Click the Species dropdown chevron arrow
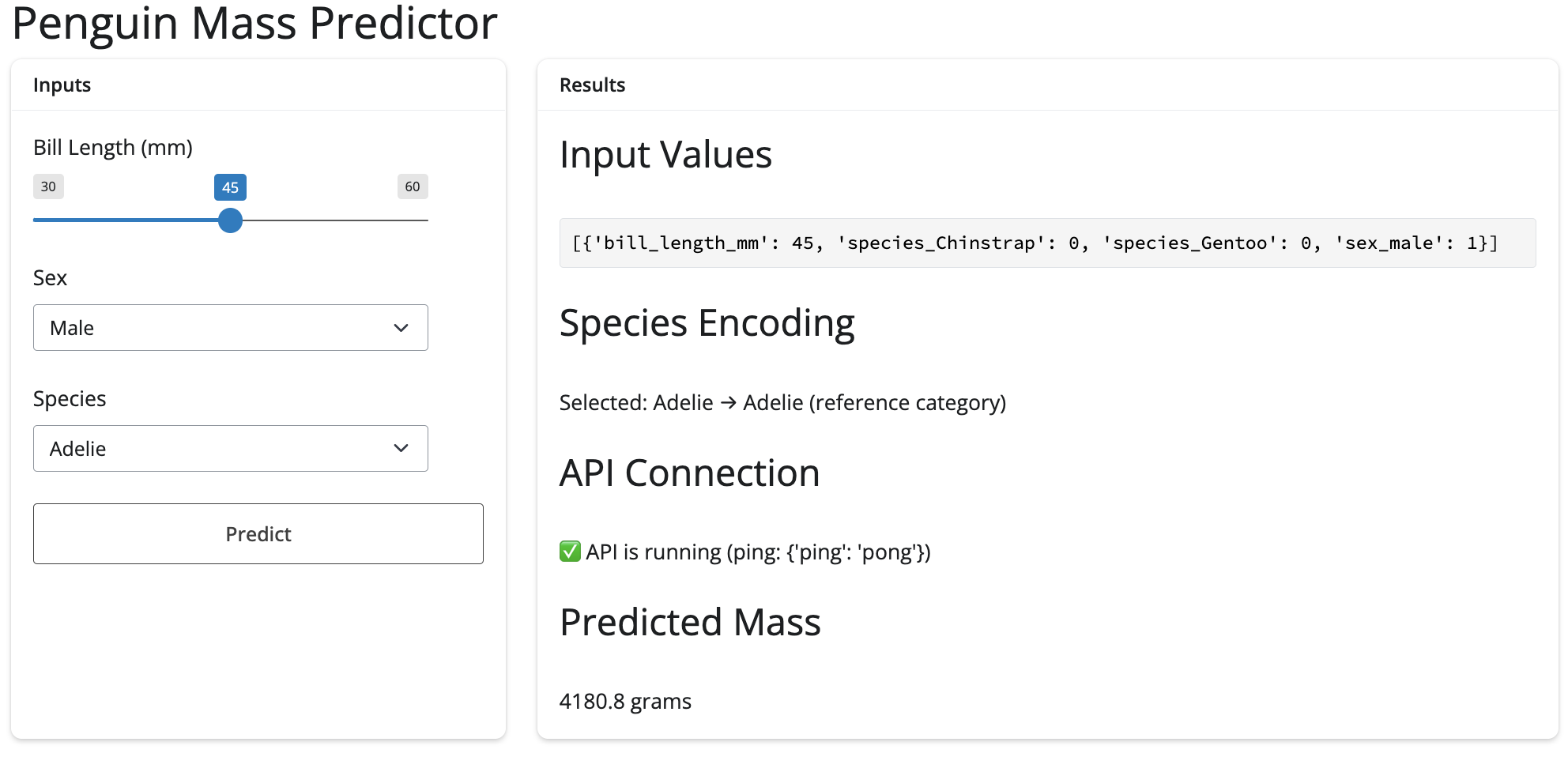This screenshot has height=757, width=1568. (x=401, y=449)
